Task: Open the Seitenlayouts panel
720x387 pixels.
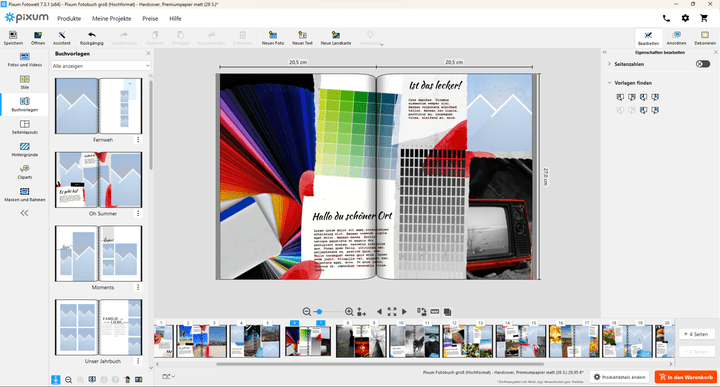Action: [x=25, y=127]
